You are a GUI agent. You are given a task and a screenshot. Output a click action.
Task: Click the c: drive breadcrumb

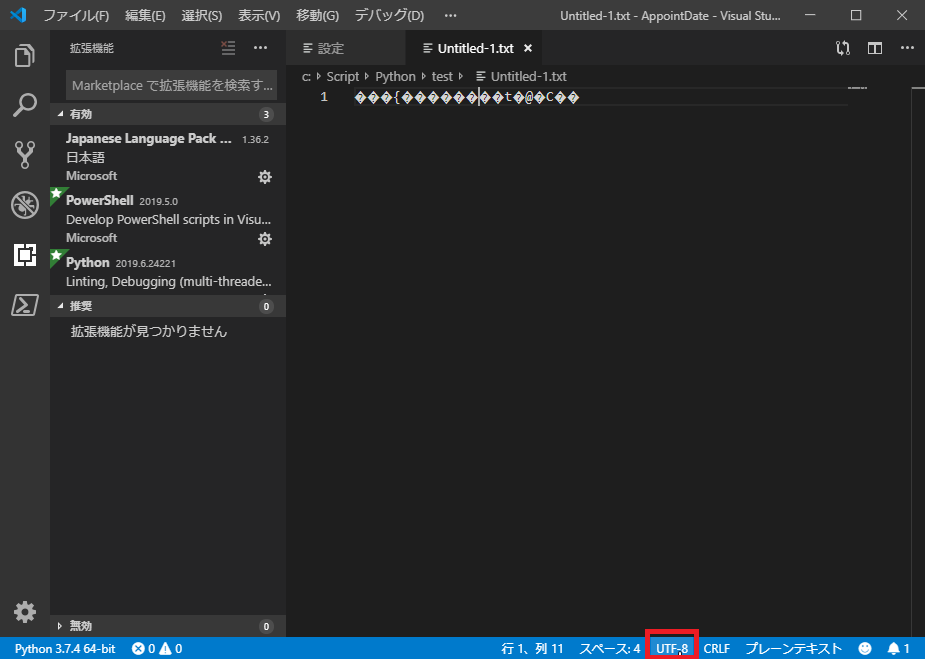pos(306,77)
